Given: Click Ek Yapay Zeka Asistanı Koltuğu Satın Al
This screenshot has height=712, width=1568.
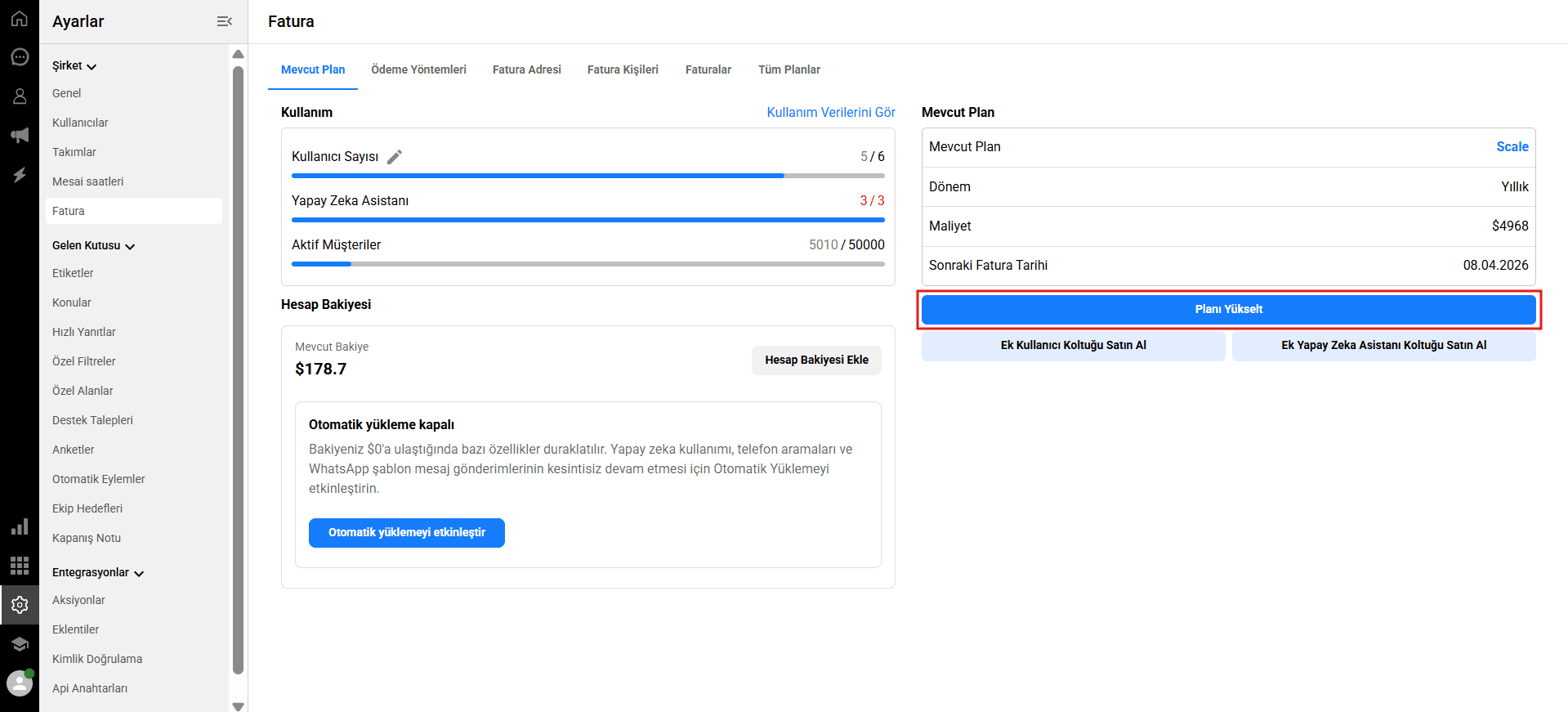Looking at the screenshot, I should [1383, 345].
